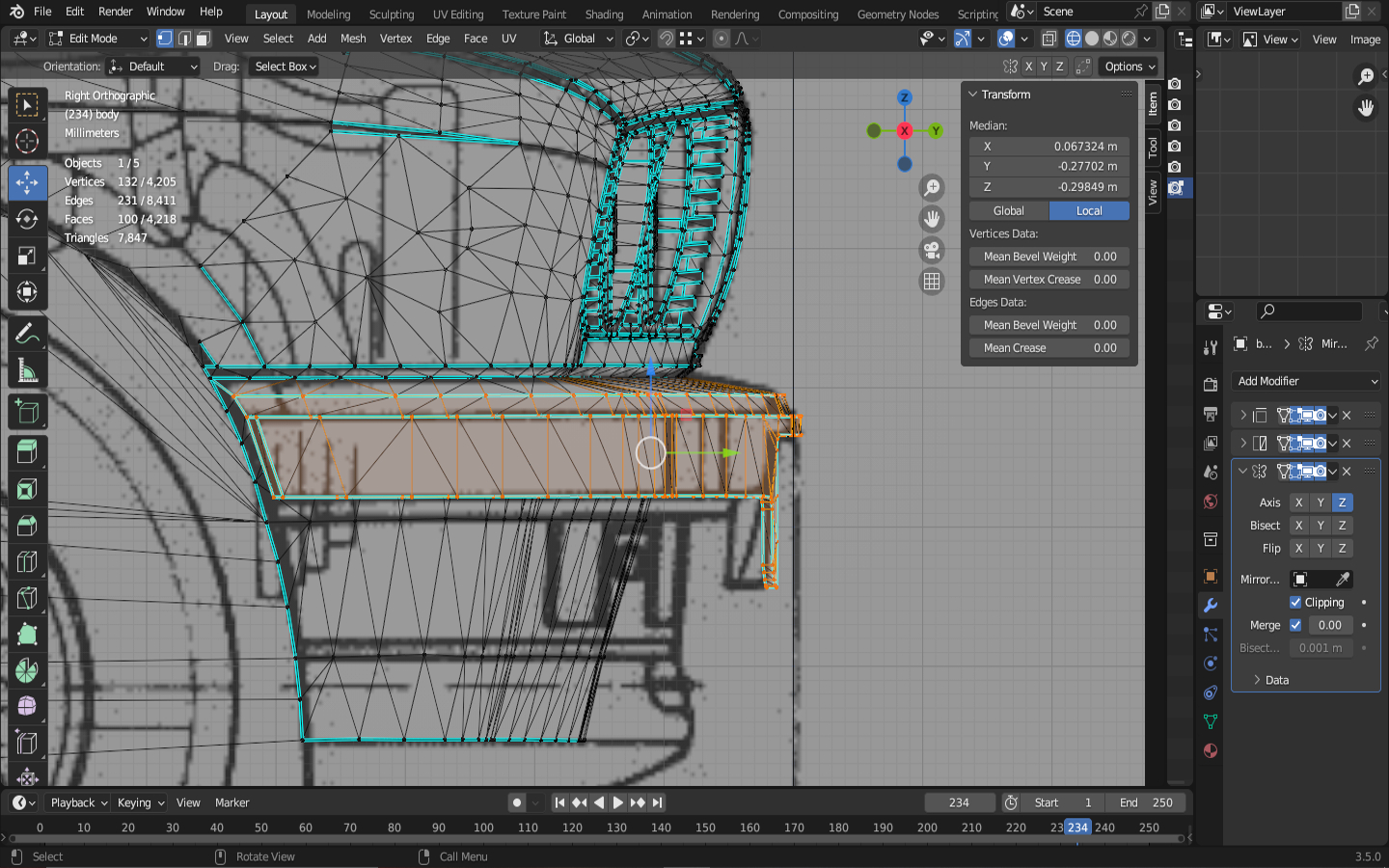Toggle the Clipping checkbox in Mirror modifier

point(1295,602)
